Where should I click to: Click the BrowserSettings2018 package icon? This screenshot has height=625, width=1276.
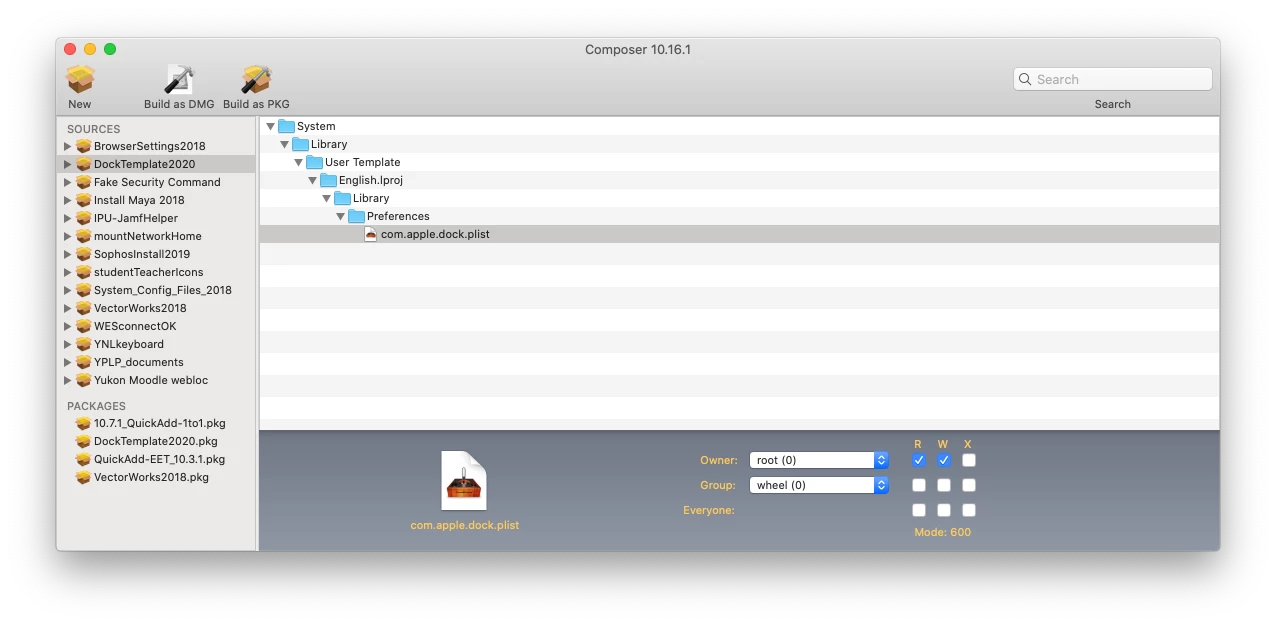pos(83,146)
